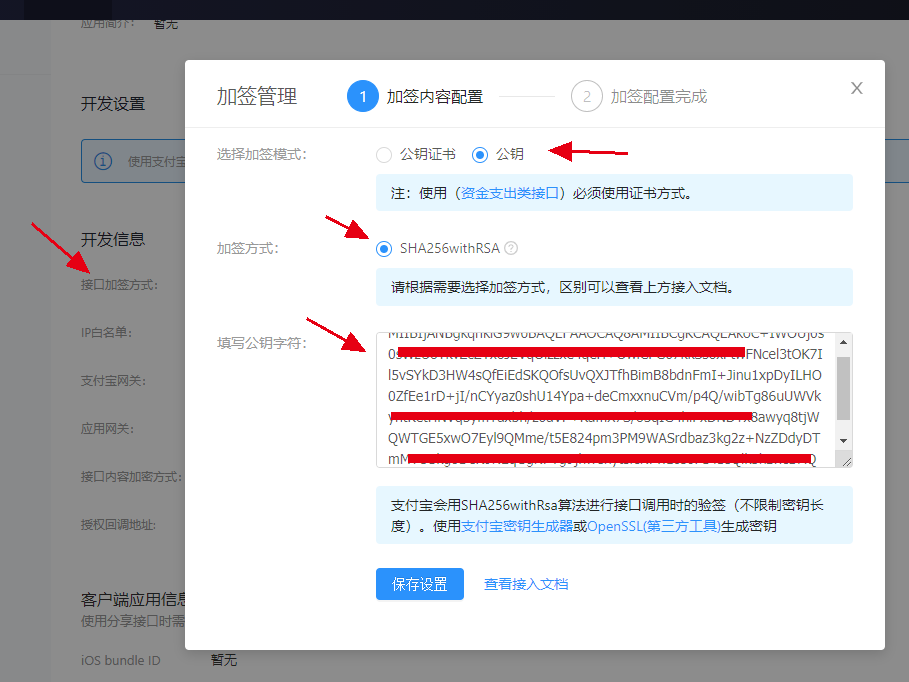Open the 支付宝密钥生成器 link
This screenshot has width=909, height=682.
pyautogui.click(x=517, y=526)
